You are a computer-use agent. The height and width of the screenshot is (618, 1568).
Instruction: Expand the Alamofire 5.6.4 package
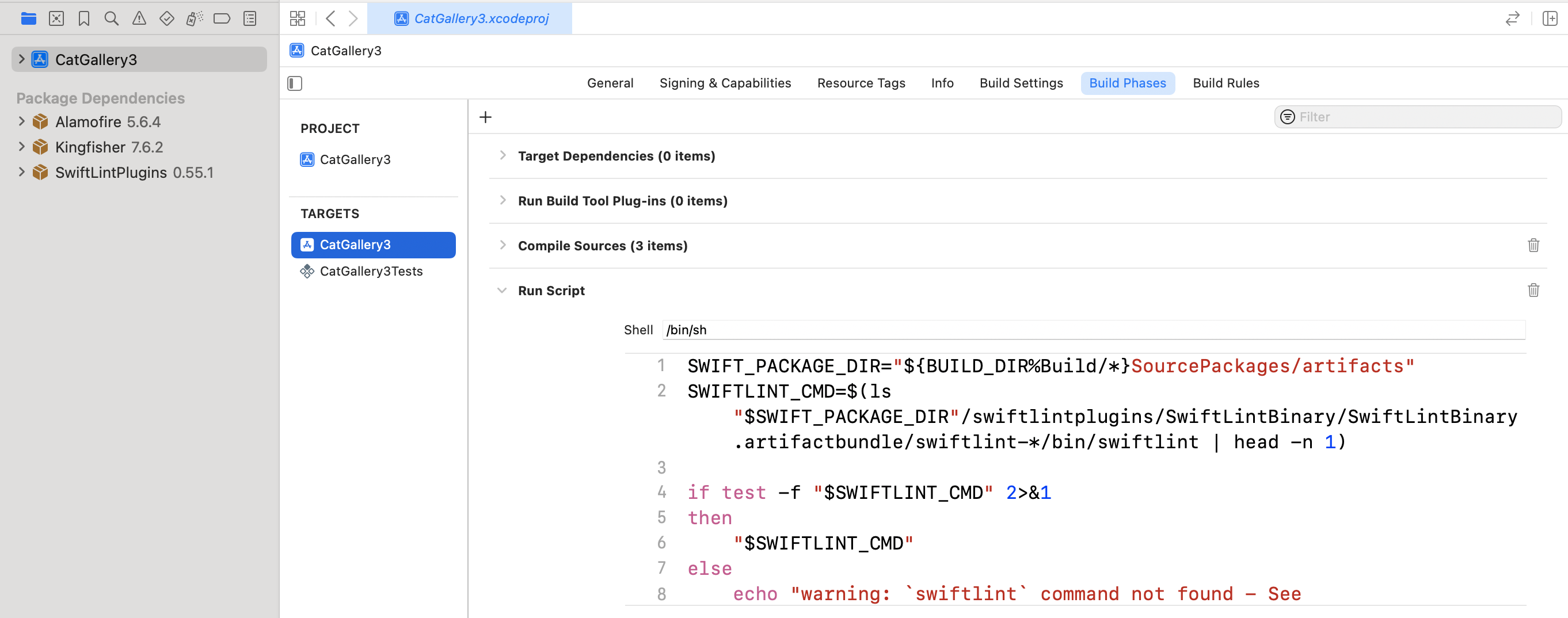[x=21, y=121]
